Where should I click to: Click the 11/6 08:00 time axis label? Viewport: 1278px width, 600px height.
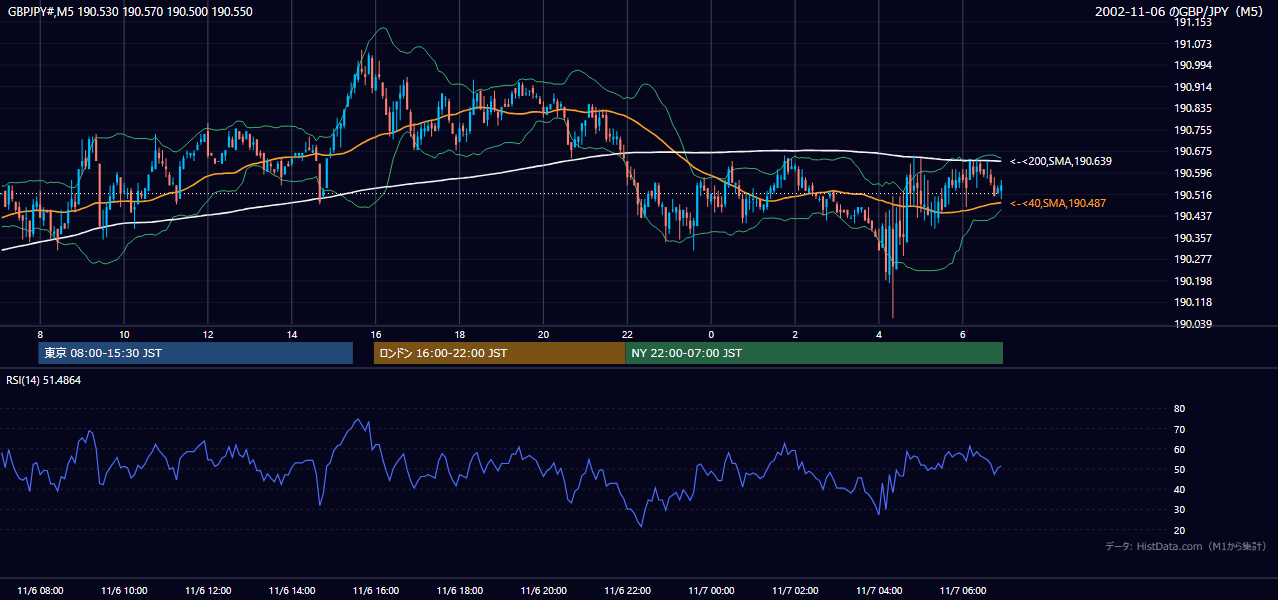[x=40, y=590]
